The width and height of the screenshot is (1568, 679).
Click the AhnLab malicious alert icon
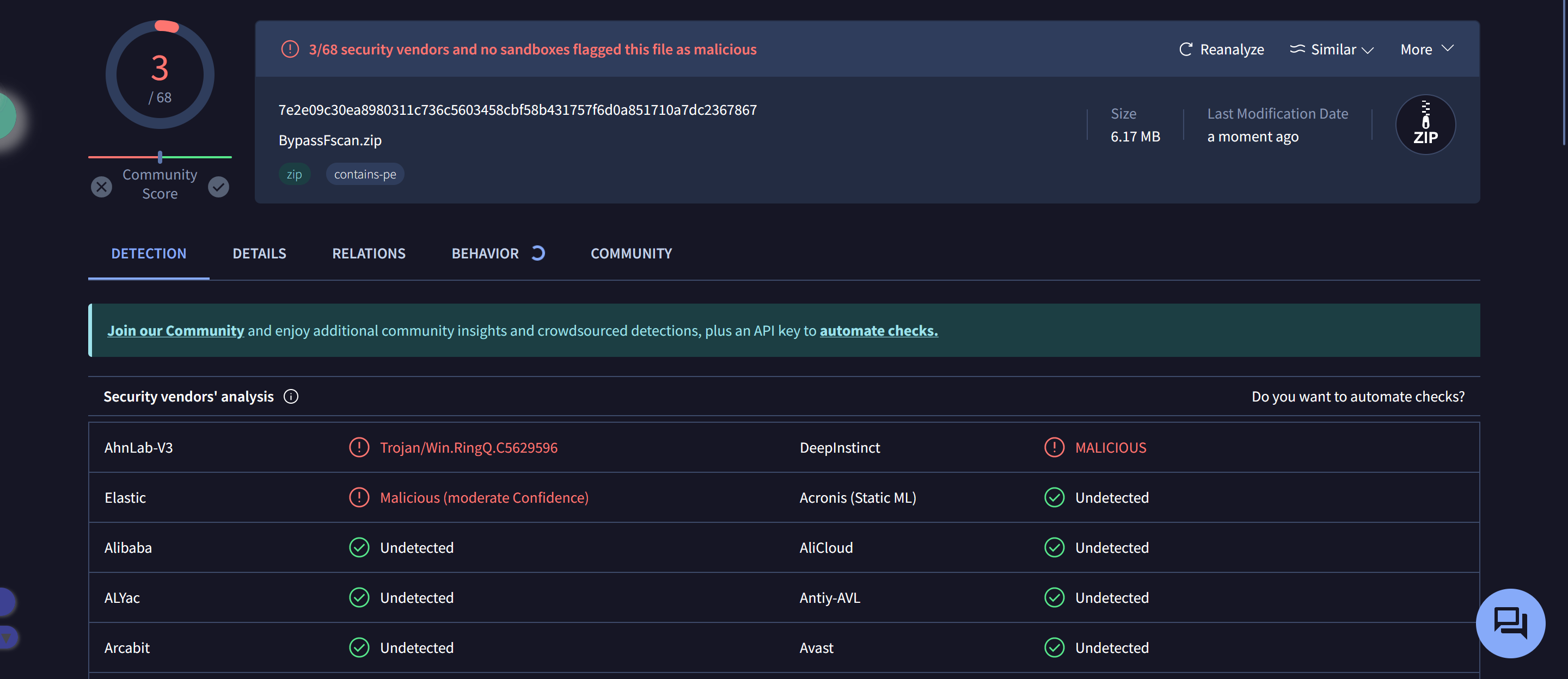coord(359,447)
